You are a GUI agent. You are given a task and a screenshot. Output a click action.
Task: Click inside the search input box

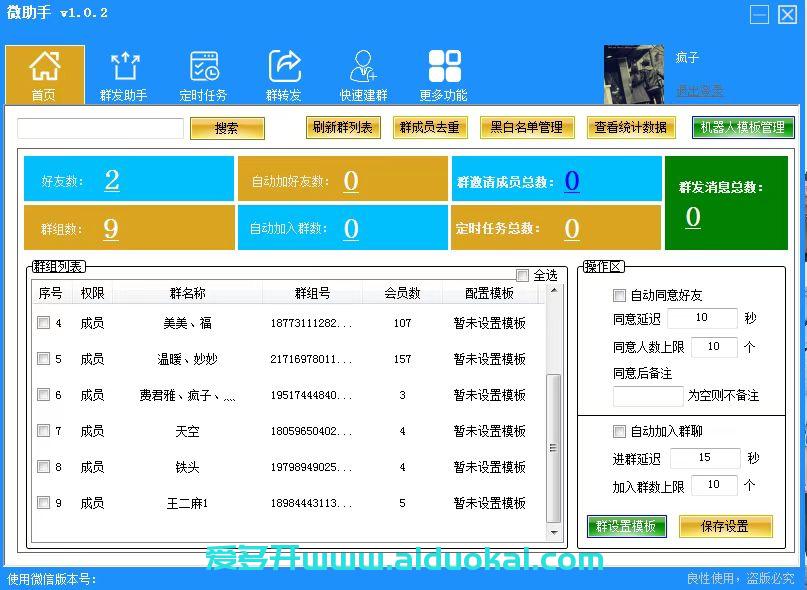tap(100, 127)
